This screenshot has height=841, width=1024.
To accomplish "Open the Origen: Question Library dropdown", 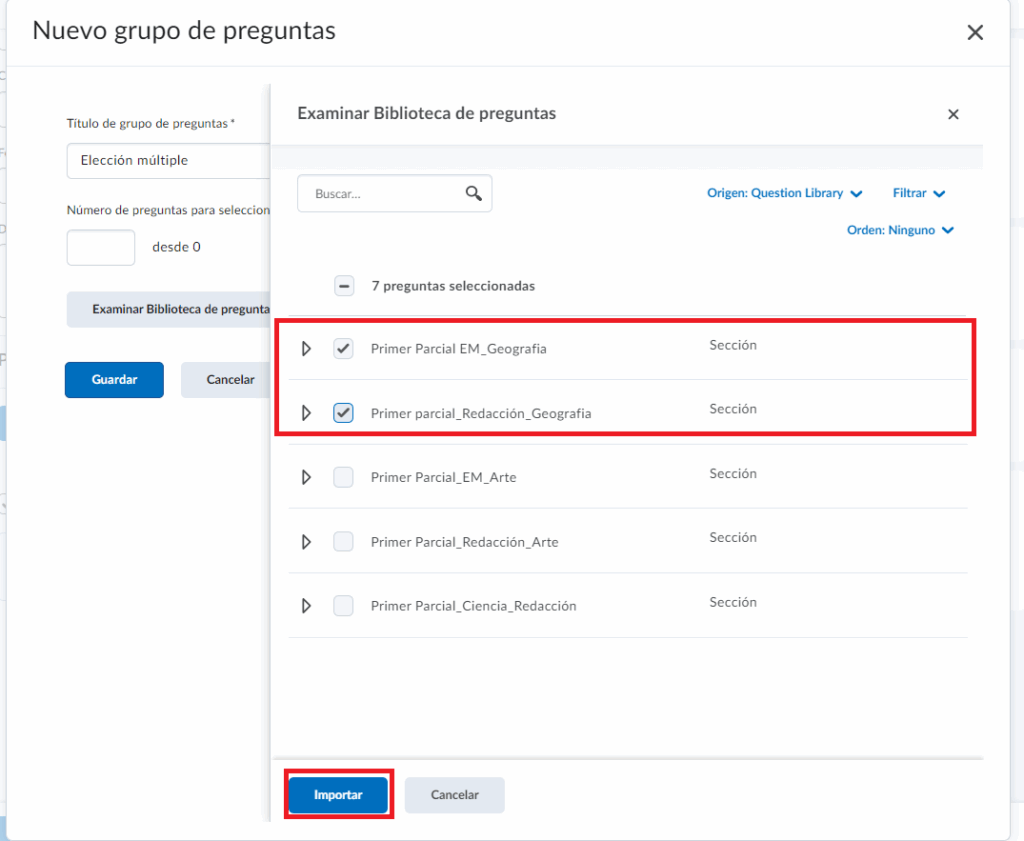I will (x=784, y=193).
